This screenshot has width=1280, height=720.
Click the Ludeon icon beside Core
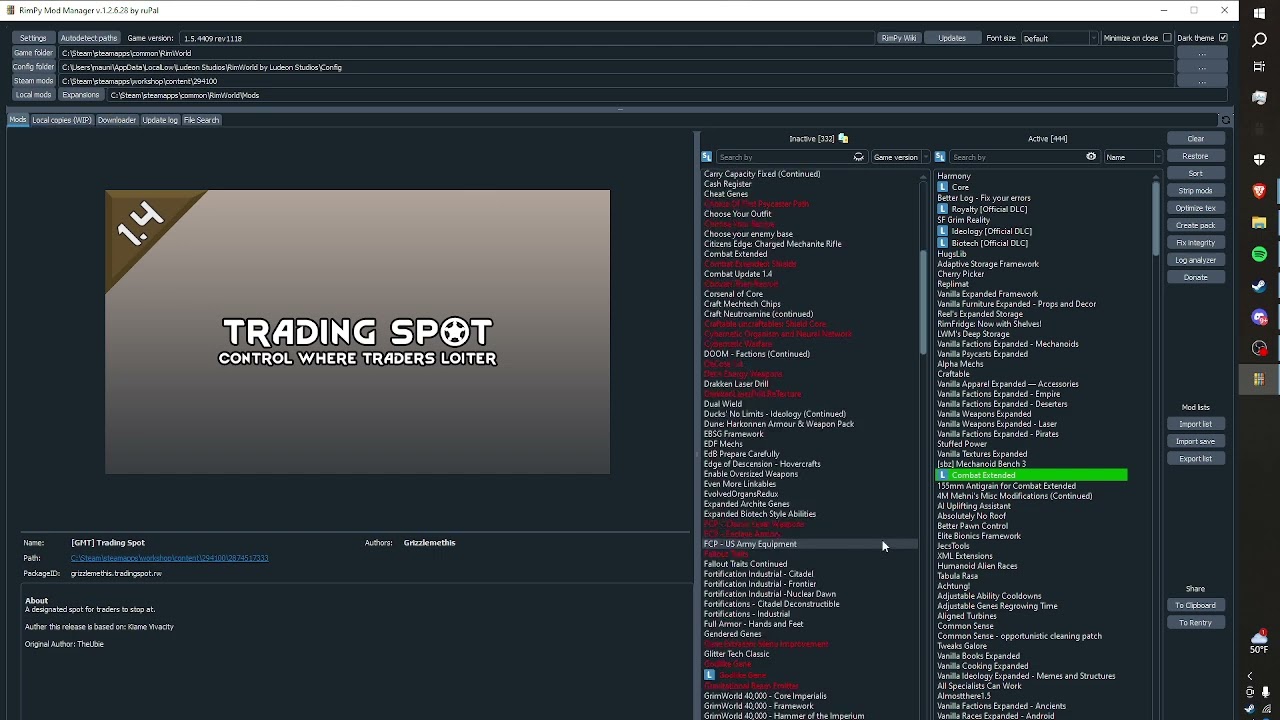(x=943, y=187)
